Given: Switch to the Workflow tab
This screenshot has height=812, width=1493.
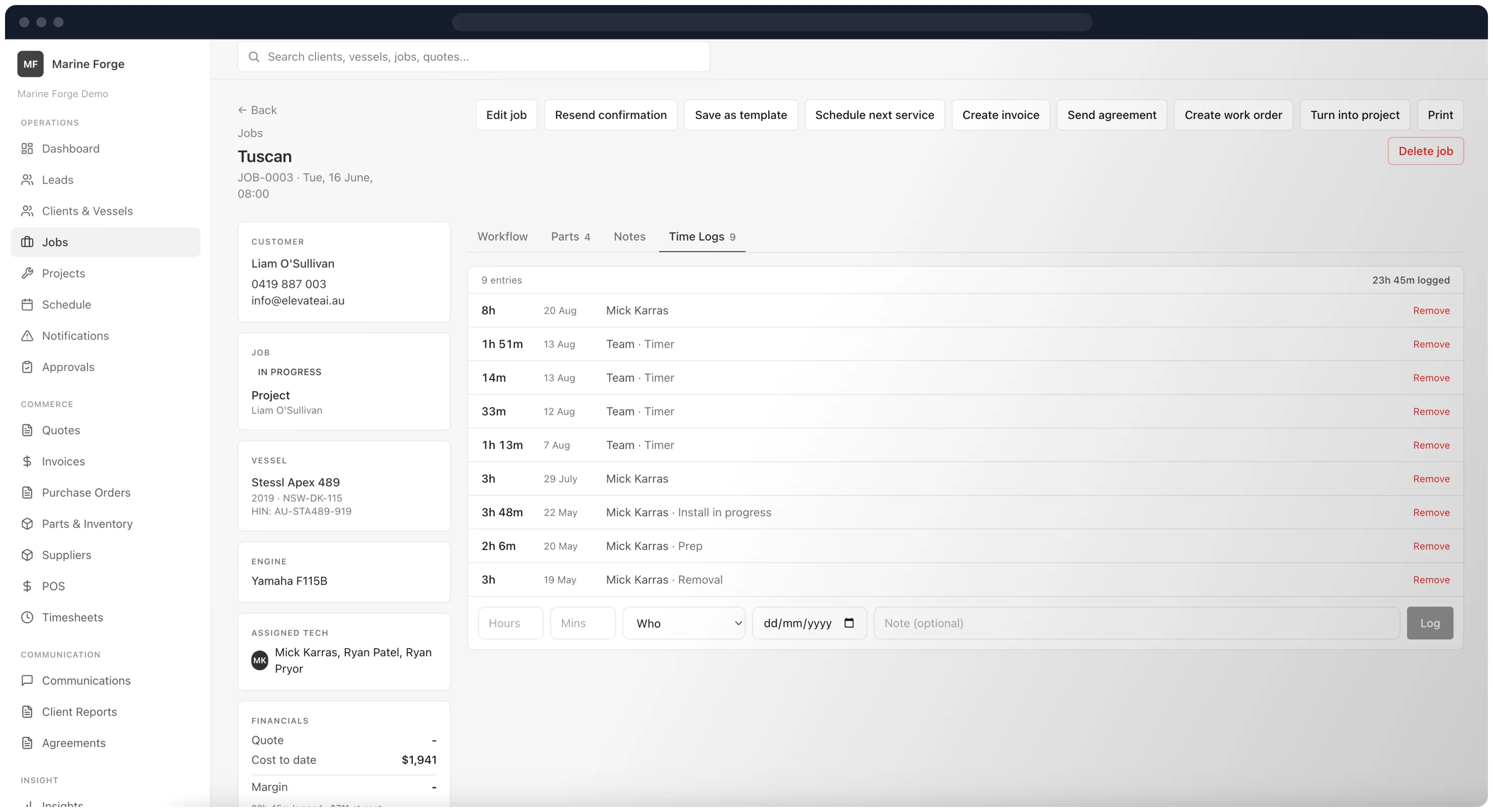Looking at the screenshot, I should (x=502, y=237).
